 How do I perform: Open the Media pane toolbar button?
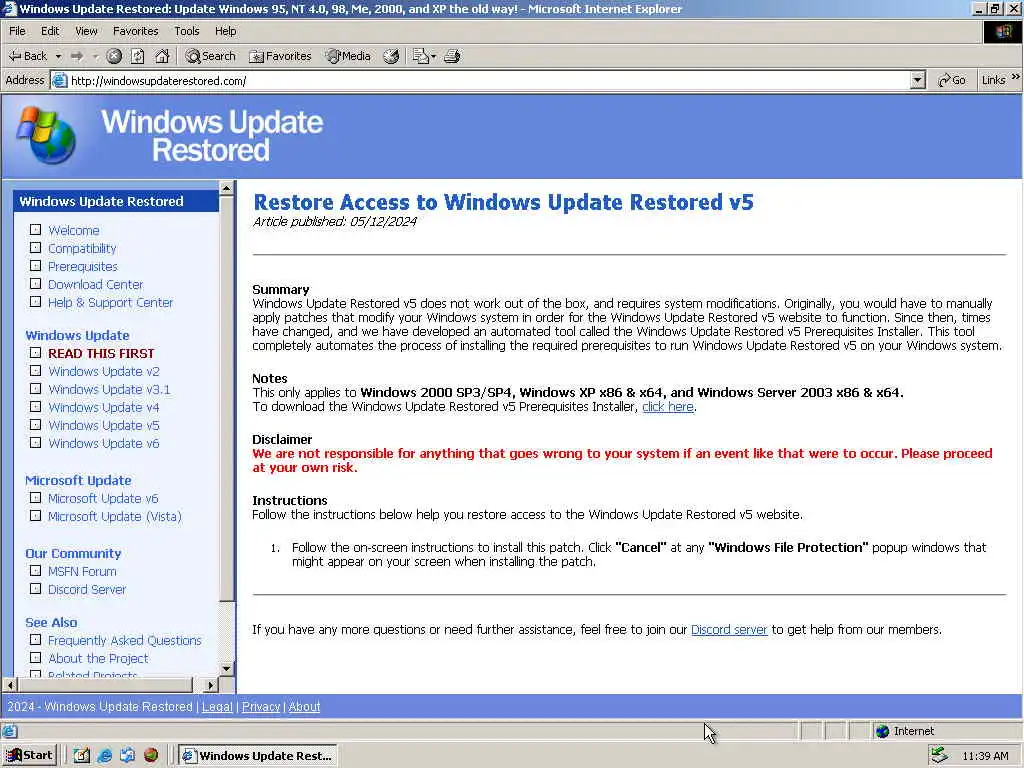coord(349,56)
